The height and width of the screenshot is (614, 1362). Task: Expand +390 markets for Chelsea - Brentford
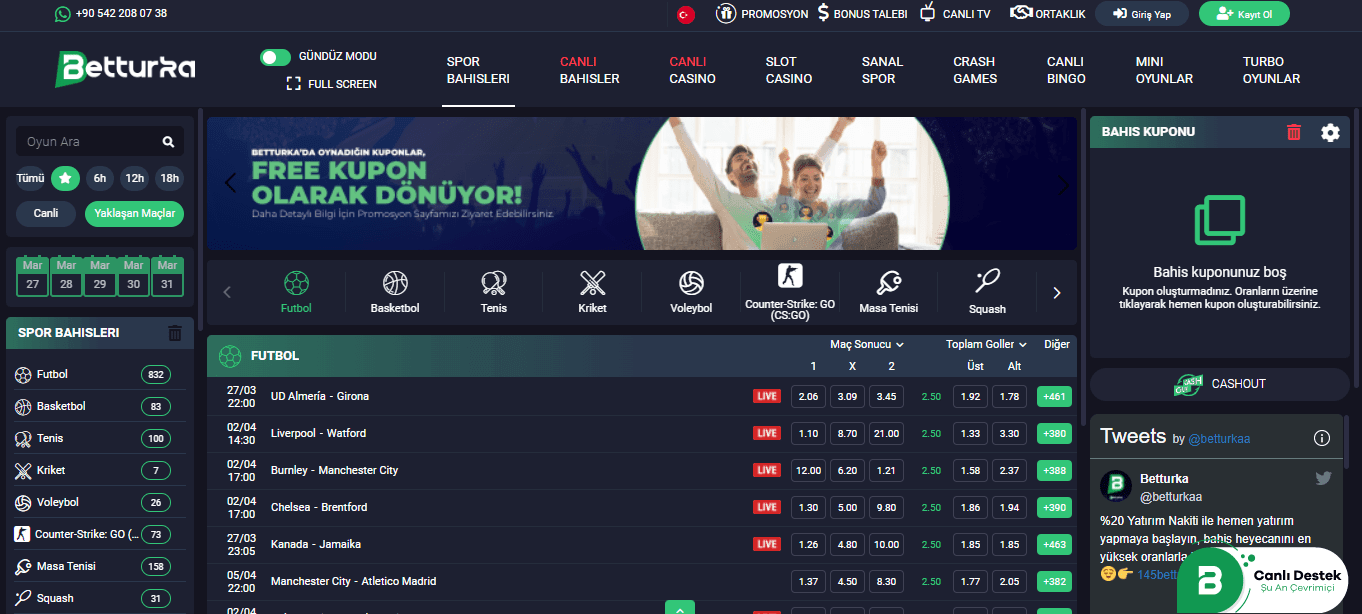(1054, 508)
